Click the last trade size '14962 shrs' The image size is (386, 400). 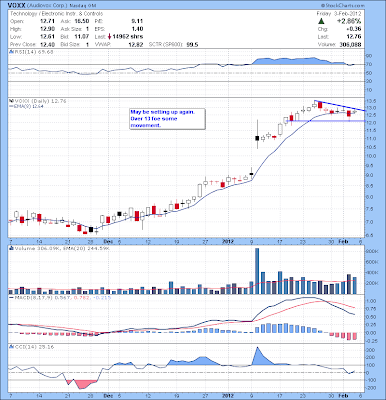128,37
